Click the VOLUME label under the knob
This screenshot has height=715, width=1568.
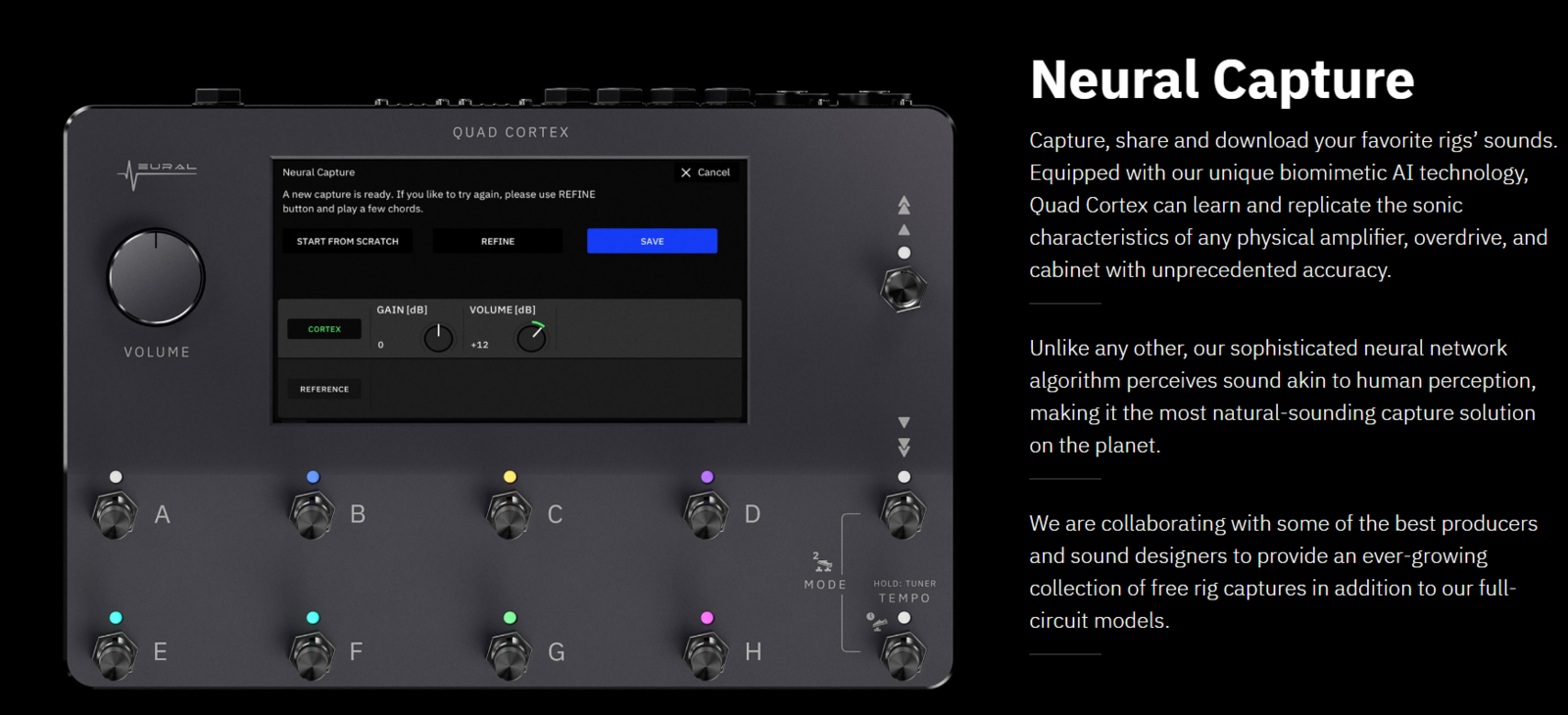pos(157,352)
